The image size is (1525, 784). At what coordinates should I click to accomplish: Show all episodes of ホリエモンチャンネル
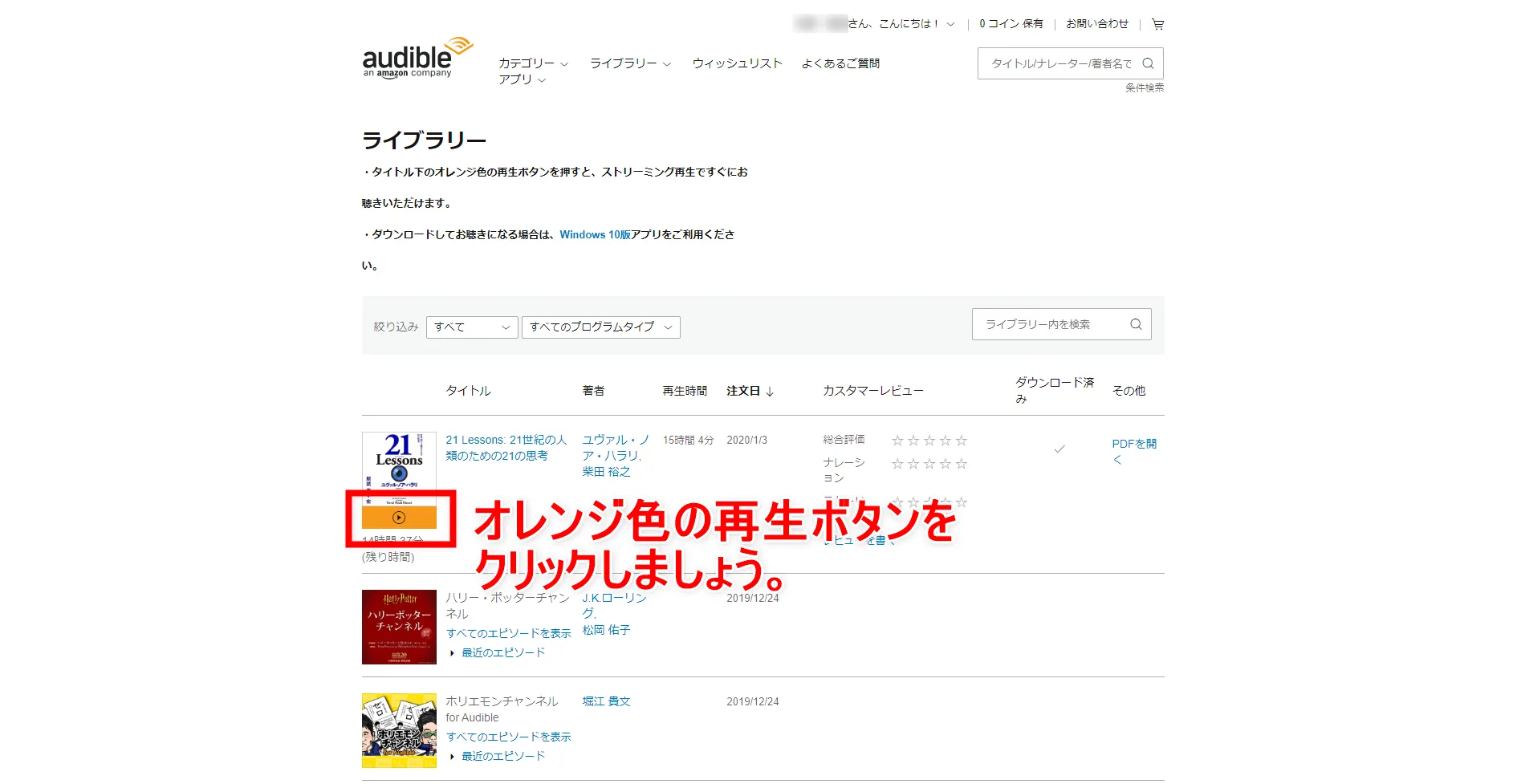(508, 737)
